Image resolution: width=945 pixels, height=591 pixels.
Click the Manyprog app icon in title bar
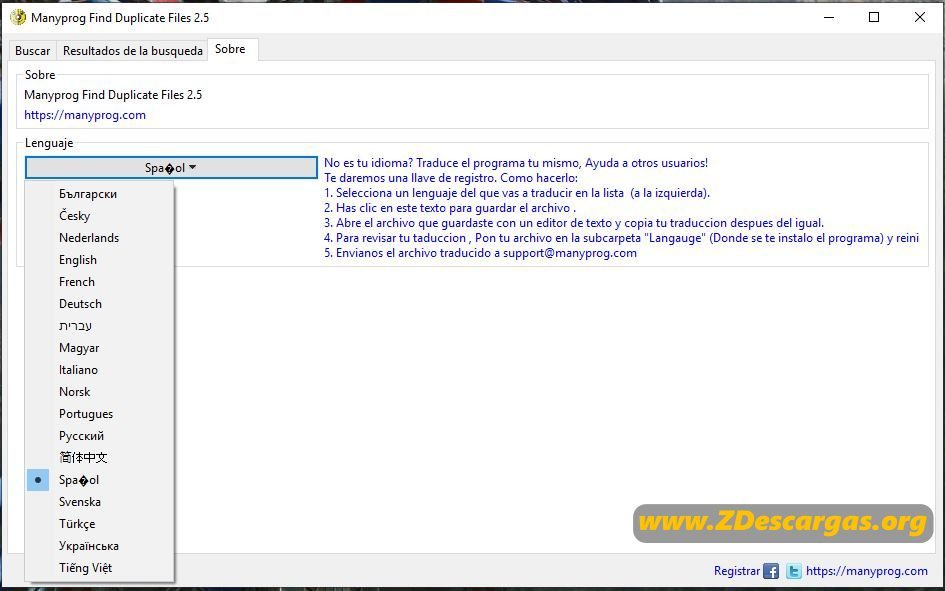18,17
